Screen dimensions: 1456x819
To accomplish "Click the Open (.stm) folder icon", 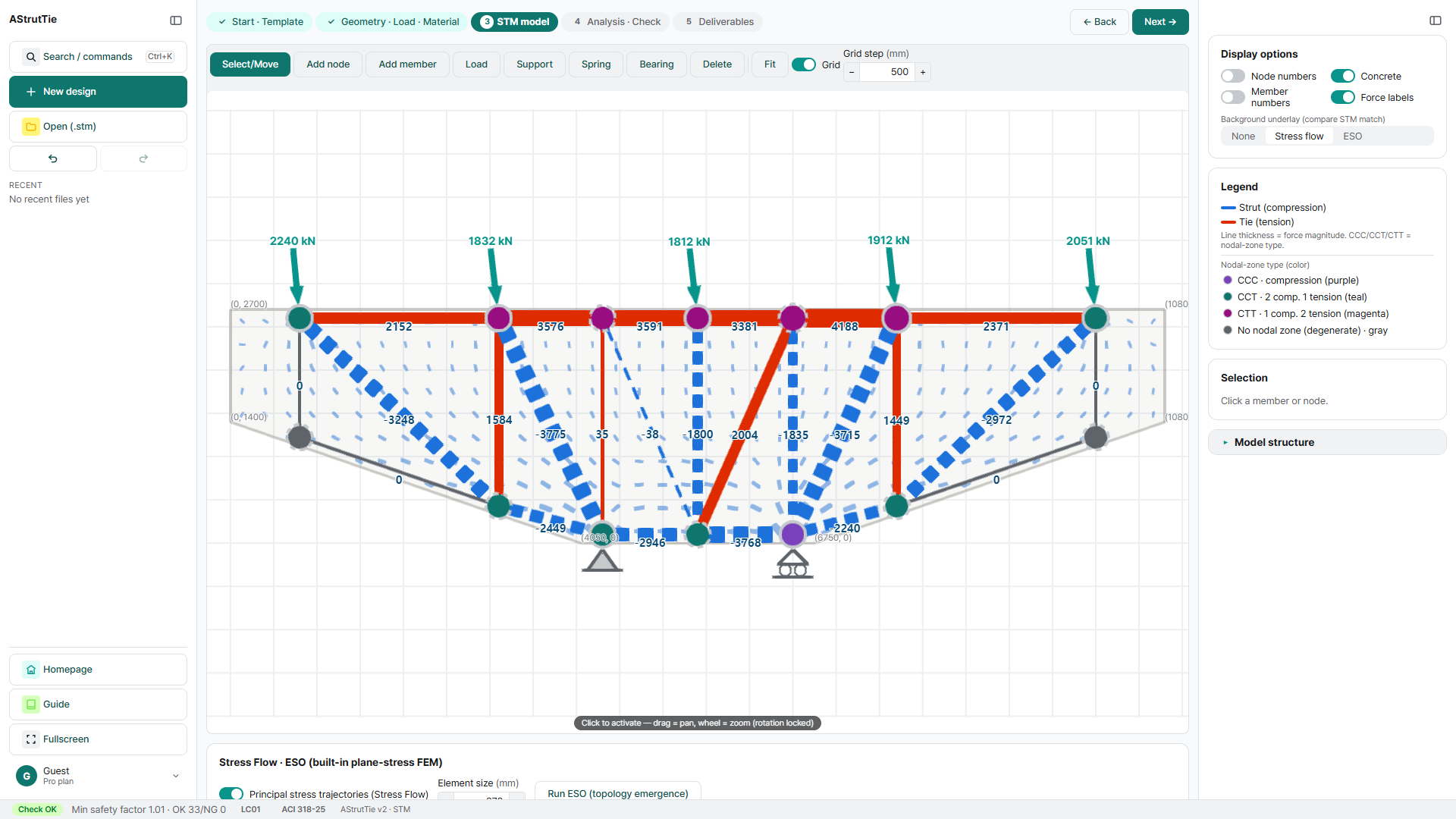I will pos(31,127).
